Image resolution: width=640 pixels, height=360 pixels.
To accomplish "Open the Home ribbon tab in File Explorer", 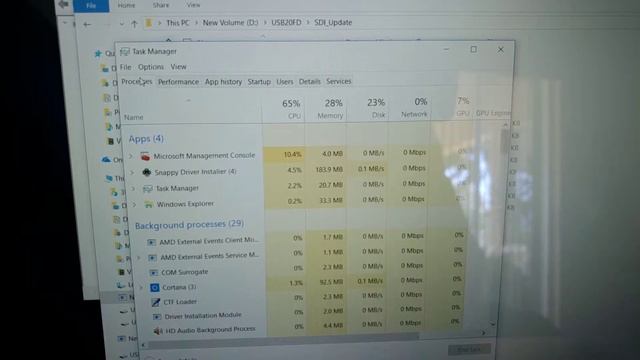I will pos(126,5).
